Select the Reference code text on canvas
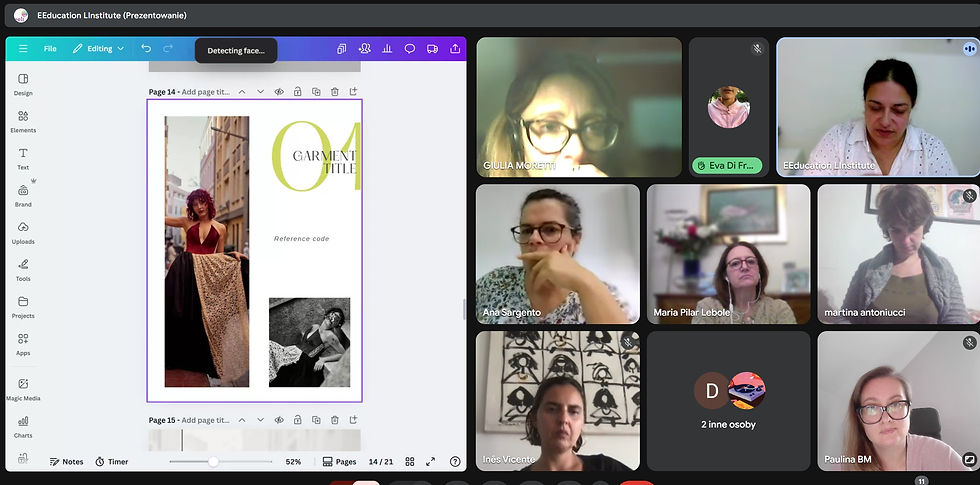 click(x=301, y=239)
